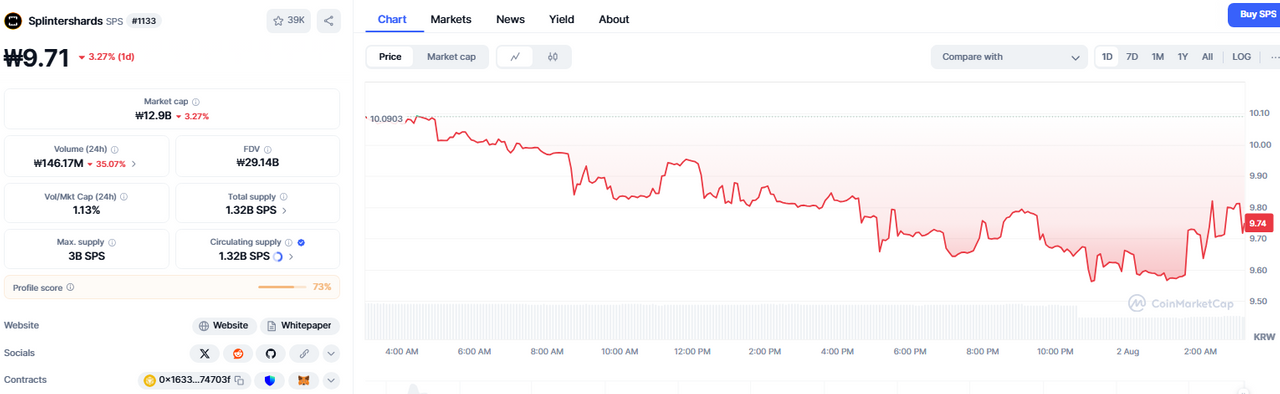Open the Yield tab
Image resolution: width=1280 pixels, height=394 pixels.
561,19
